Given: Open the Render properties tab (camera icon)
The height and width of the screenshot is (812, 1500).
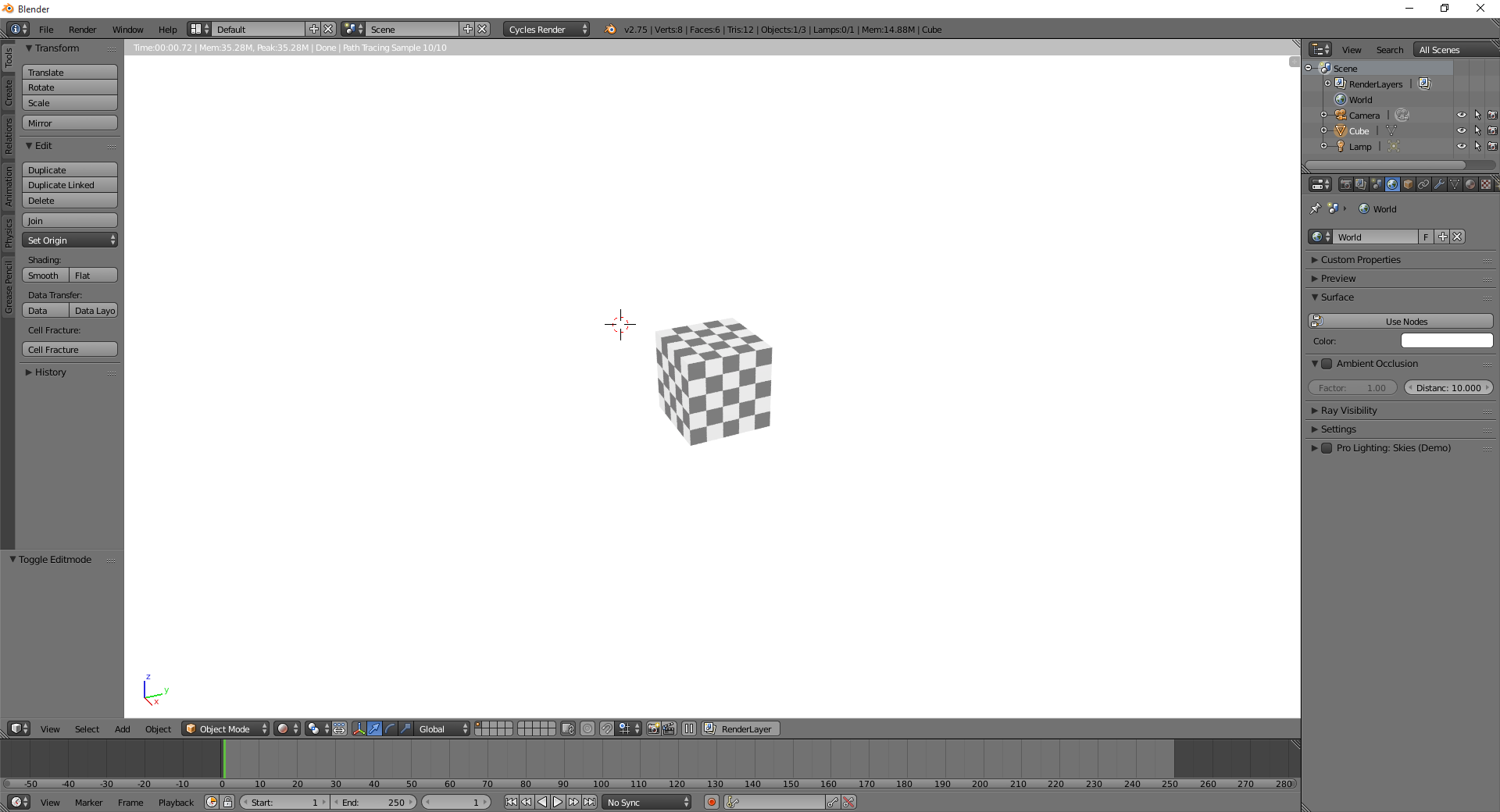Looking at the screenshot, I should point(1347,185).
